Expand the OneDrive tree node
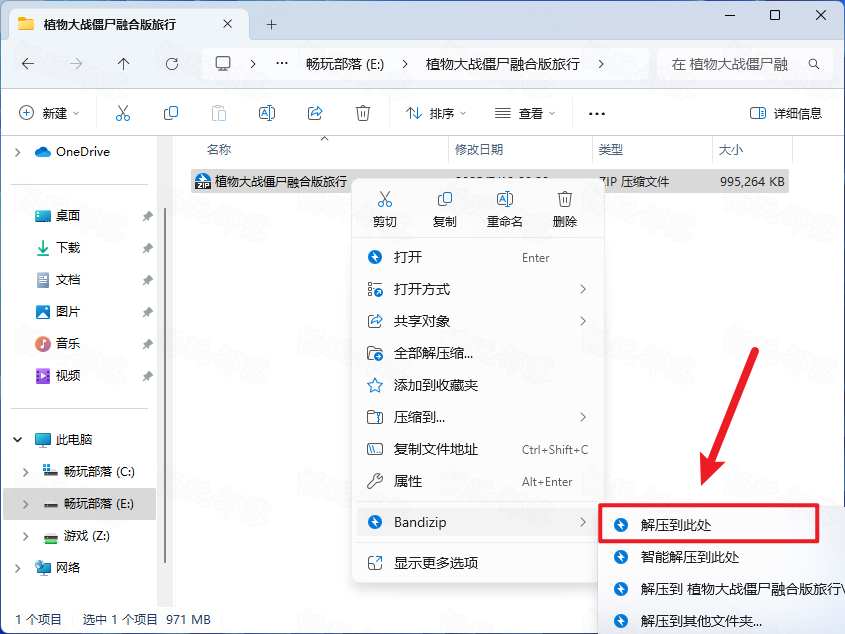The width and height of the screenshot is (845, 634). coord(18,153)
